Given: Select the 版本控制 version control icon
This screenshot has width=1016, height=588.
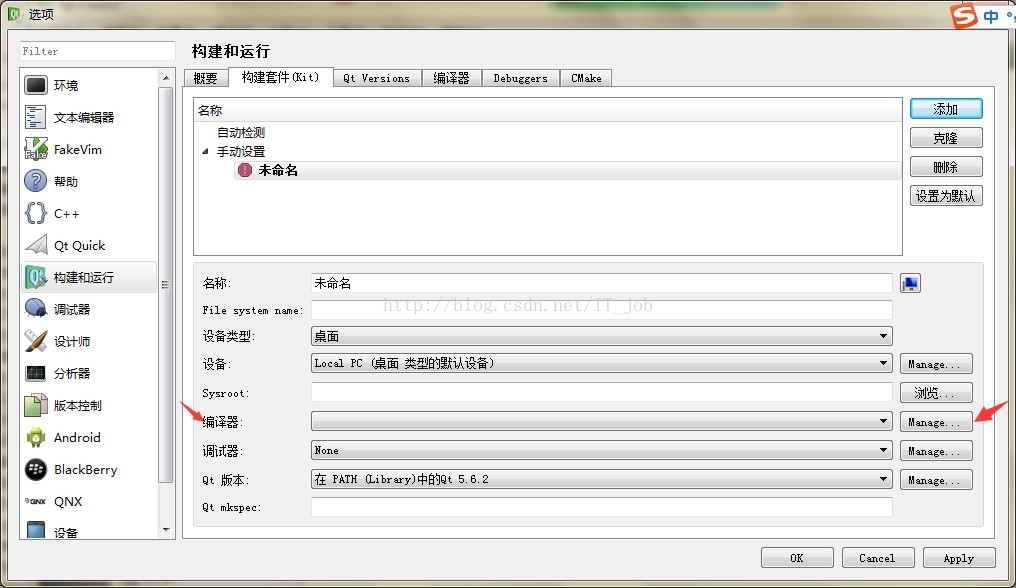Looking at the screenshot, I should tap(36, 405).
